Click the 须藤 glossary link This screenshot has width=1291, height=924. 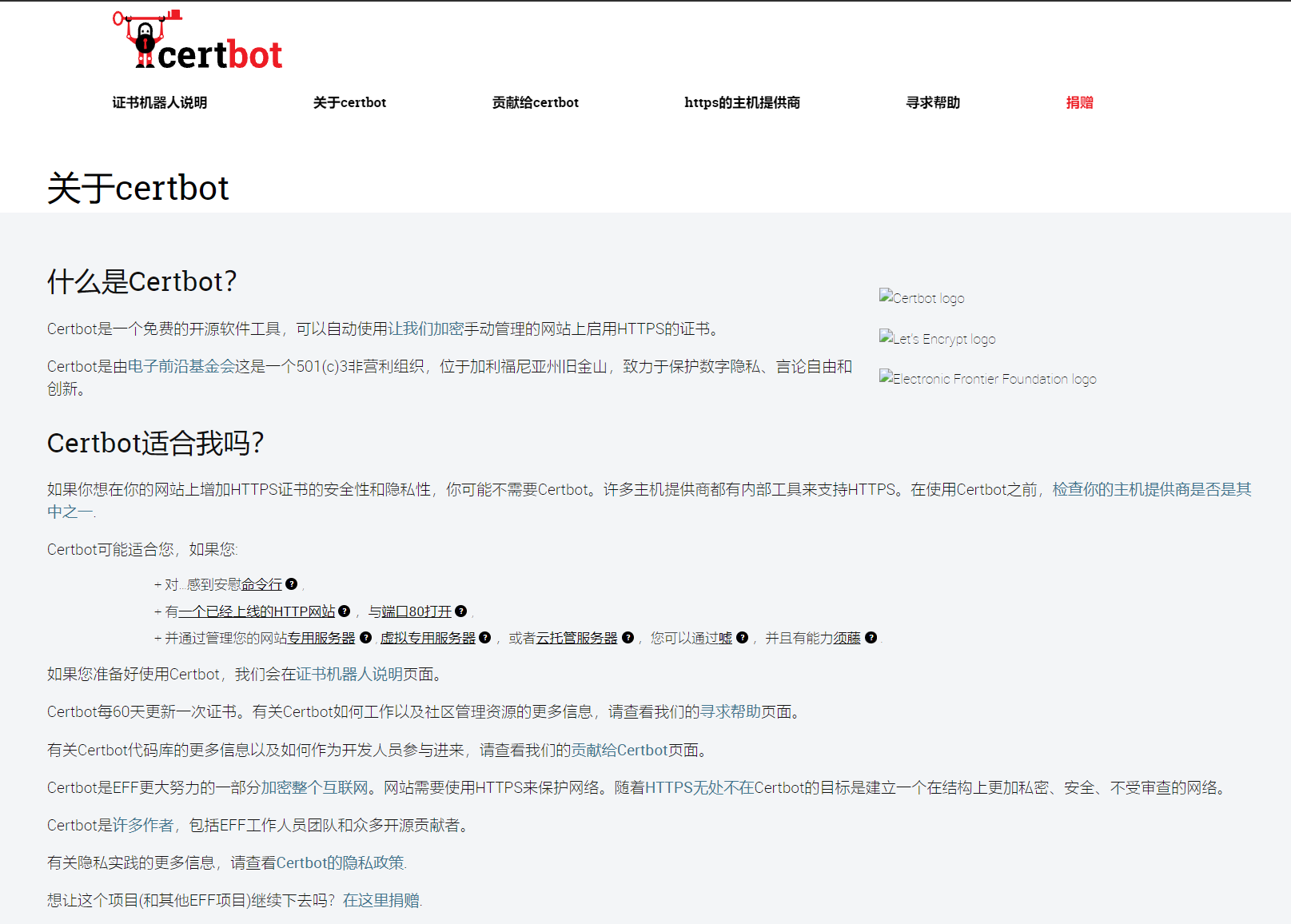pos(847,639)
